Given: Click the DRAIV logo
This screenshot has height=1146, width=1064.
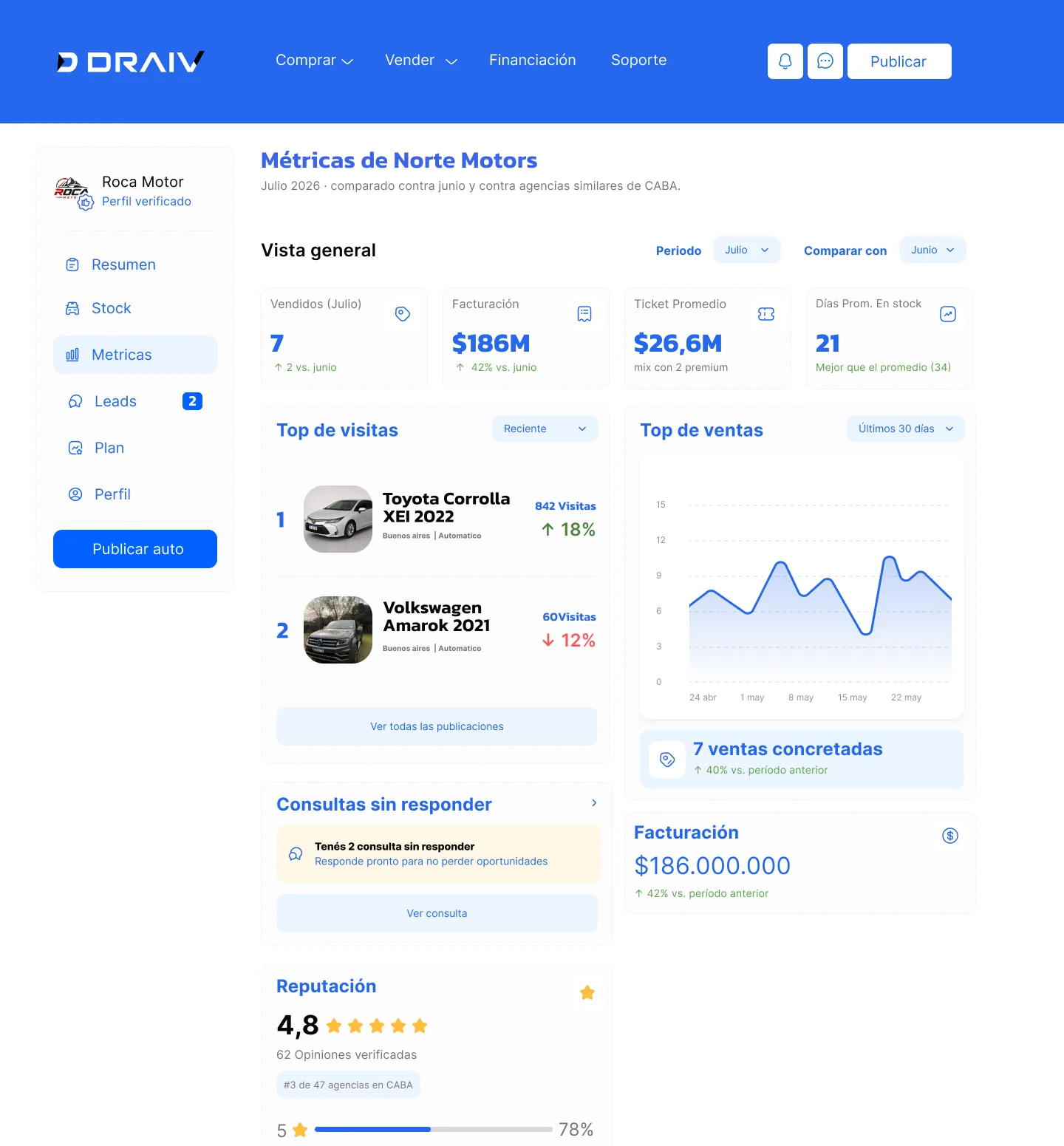Looking at the screenshot, I should tap(131, 61).
